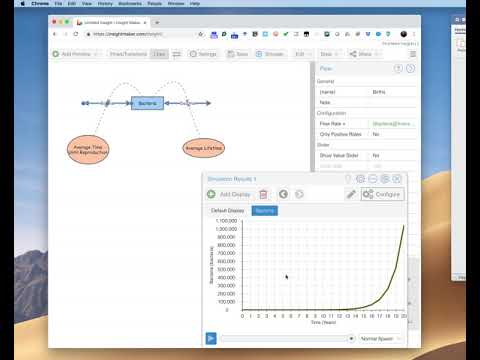The height and width of the screenshot is (360, 480).
Task: Open the Add Primitive menu
Action: coord(77,54)
